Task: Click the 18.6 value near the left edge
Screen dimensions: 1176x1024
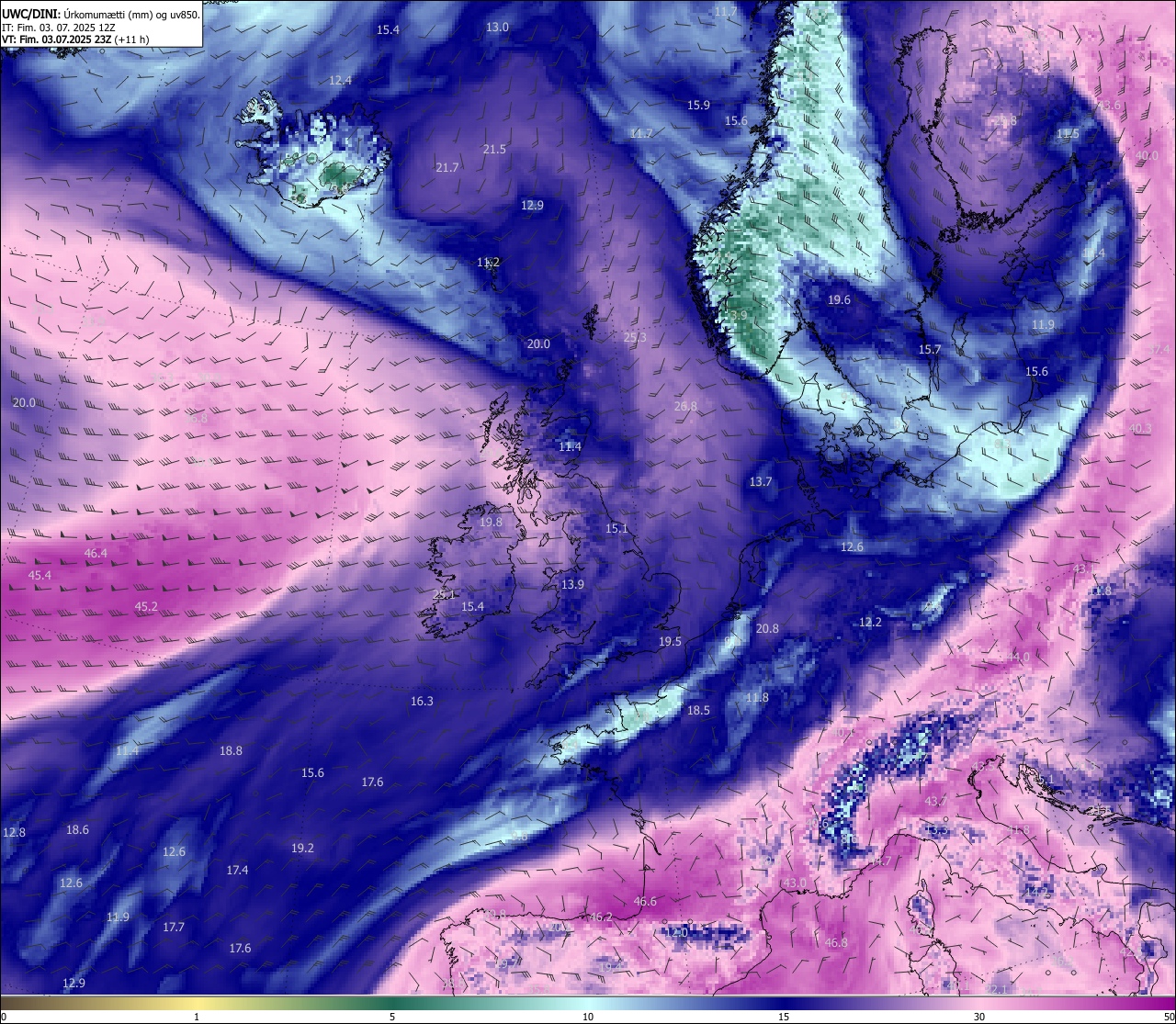Action: click(77, 830)
